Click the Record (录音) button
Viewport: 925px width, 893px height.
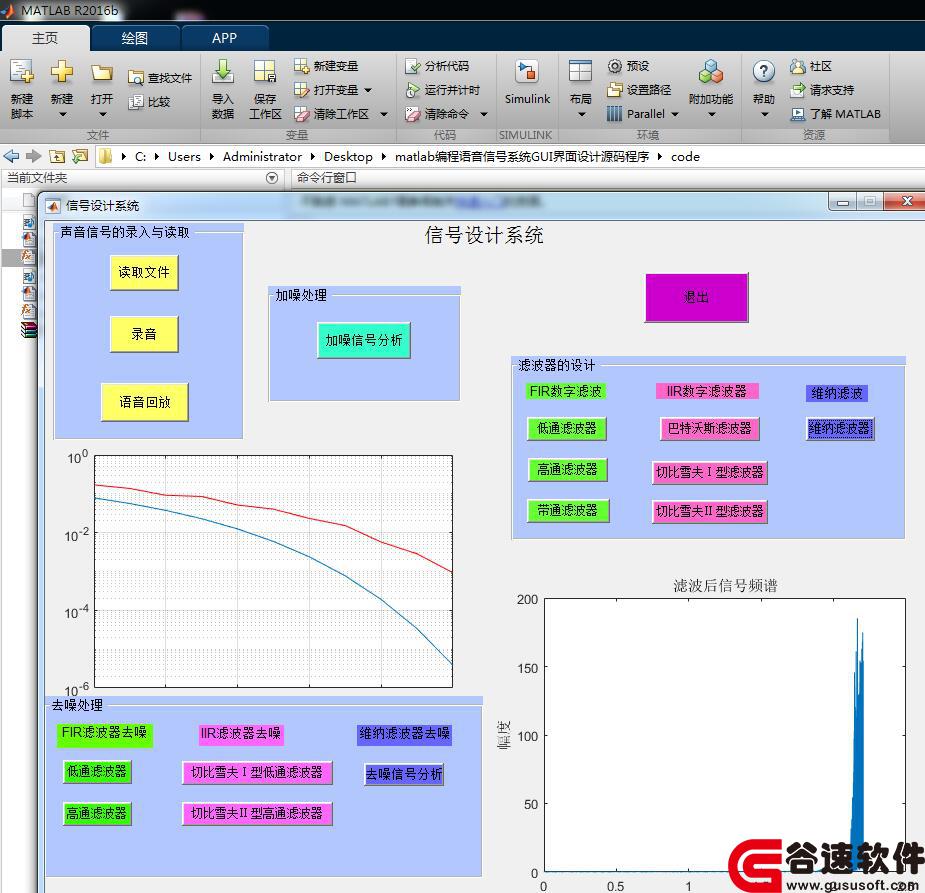144,334
